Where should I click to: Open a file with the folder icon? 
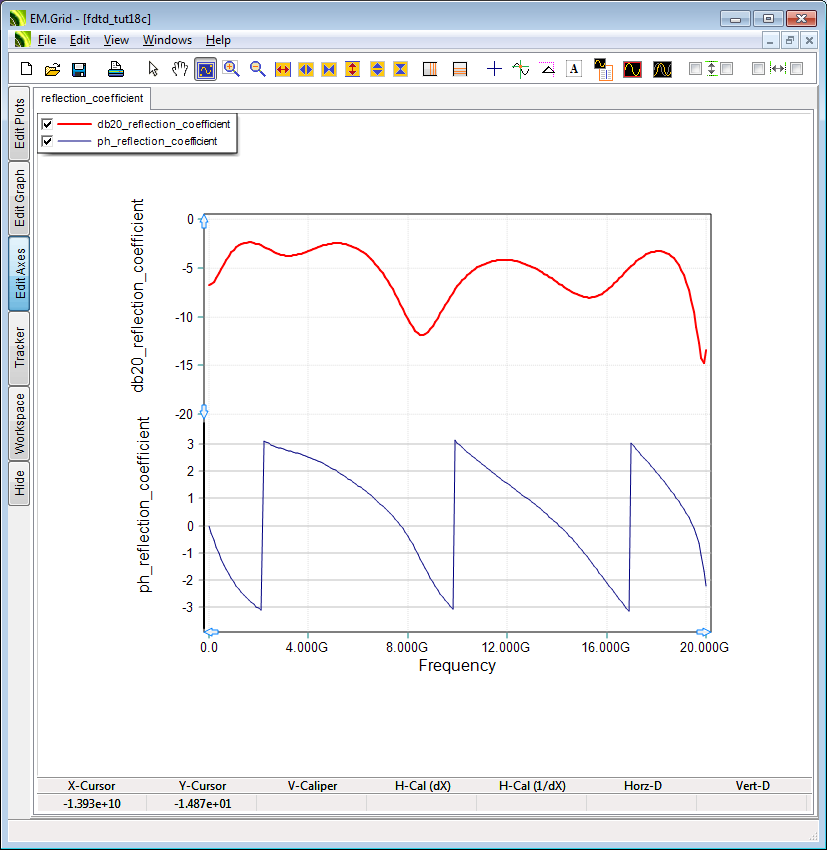tap(53, 69)
